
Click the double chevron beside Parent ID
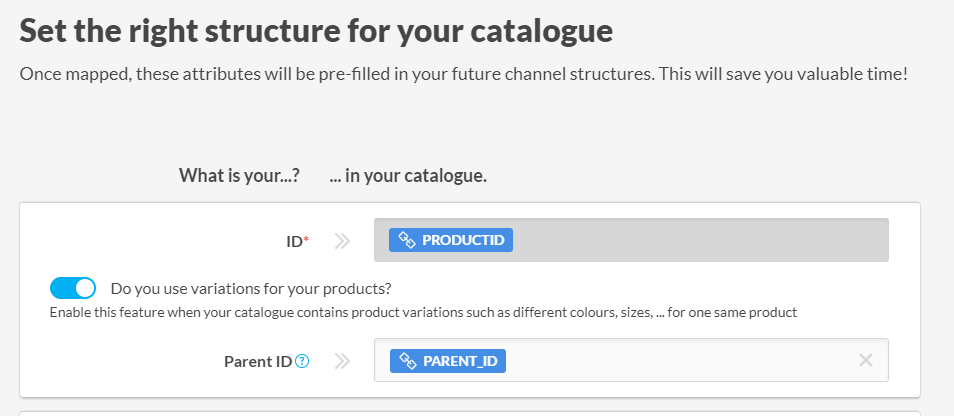(x=342, y=361)
